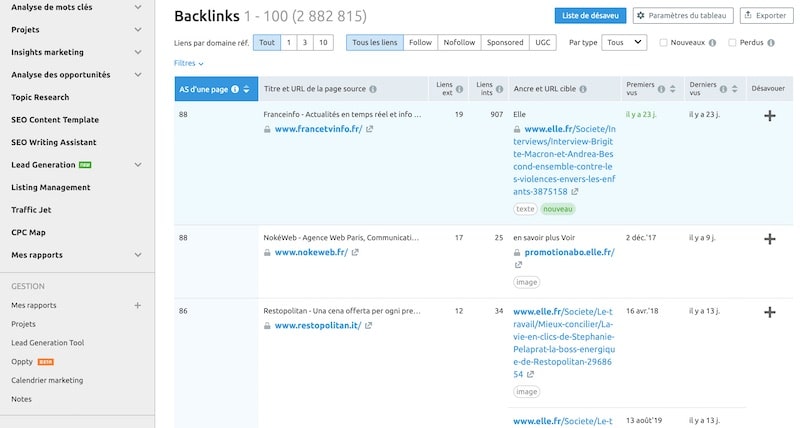
Task: Click info icon next to Liens ints
Action: pyautogui.click(x=499, y=89)
